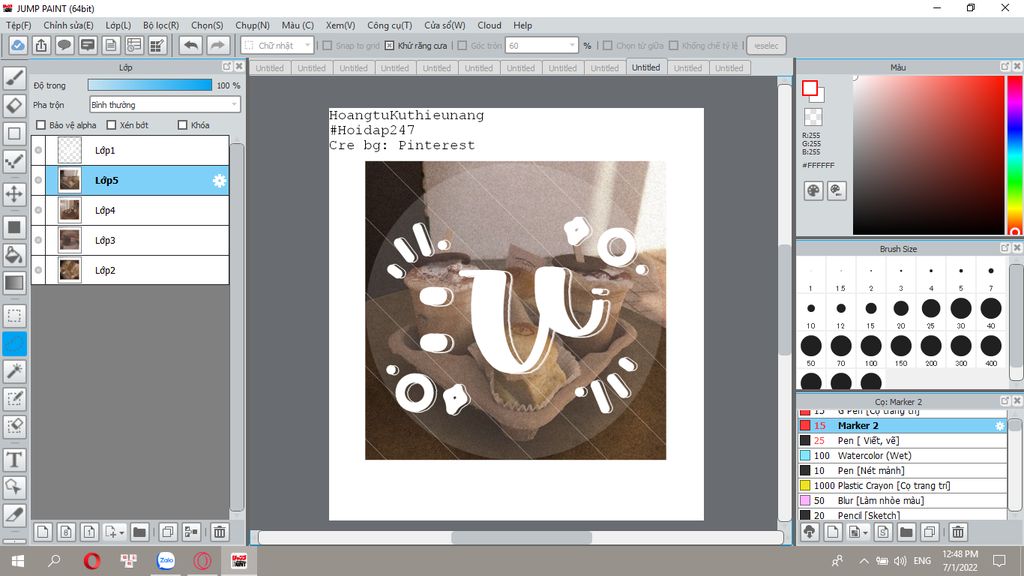
Task: Toggle visibility of Lớp1 layer
Action: [39, 150]
